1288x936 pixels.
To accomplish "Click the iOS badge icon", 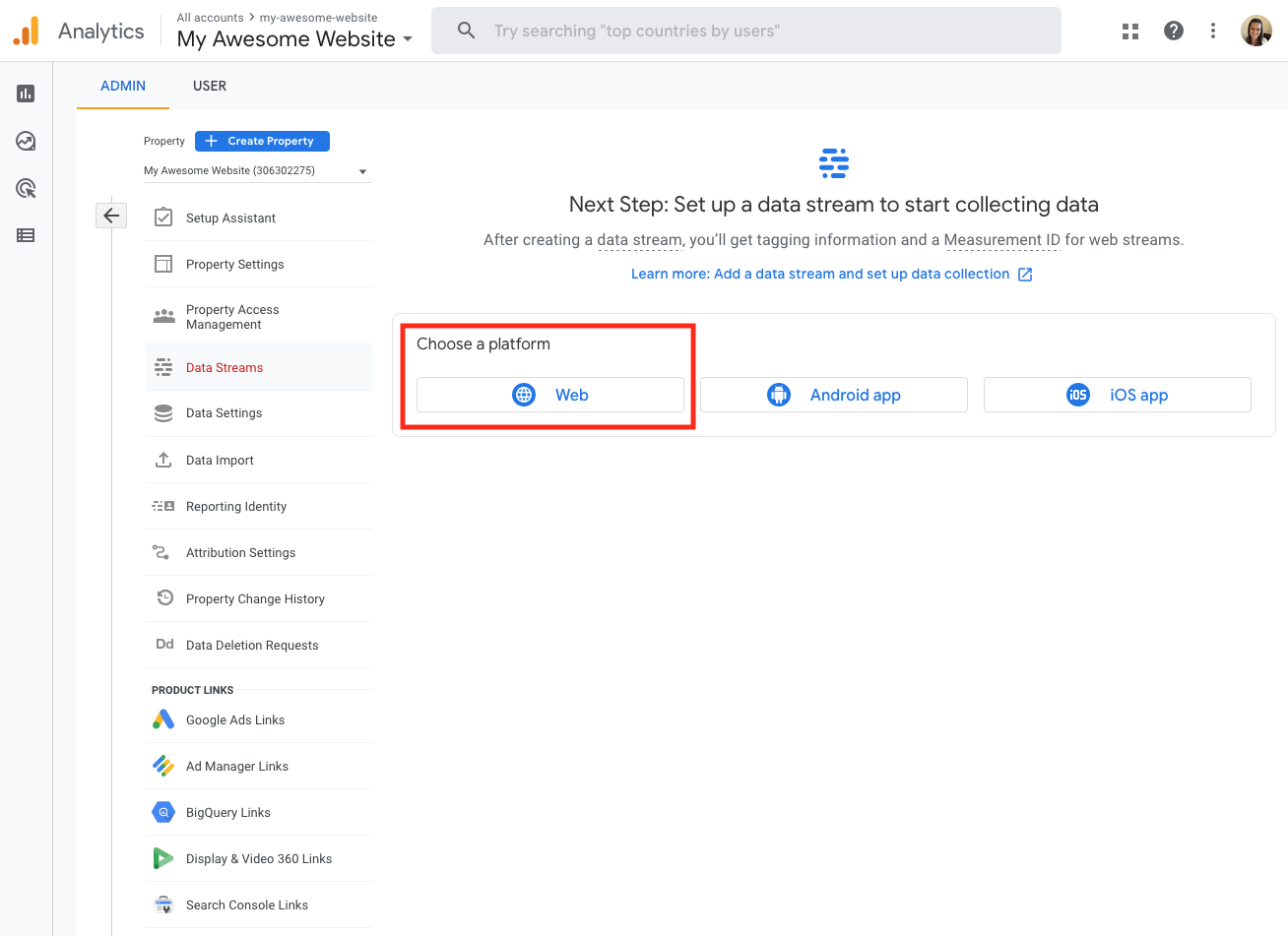I will tap(1078, 395).
